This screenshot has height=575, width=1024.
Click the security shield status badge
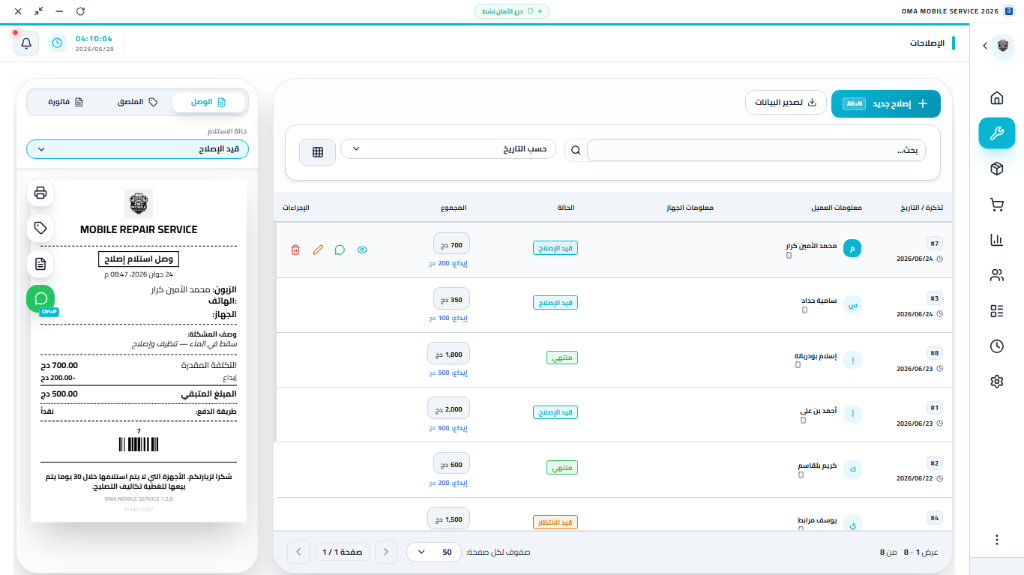512,11
